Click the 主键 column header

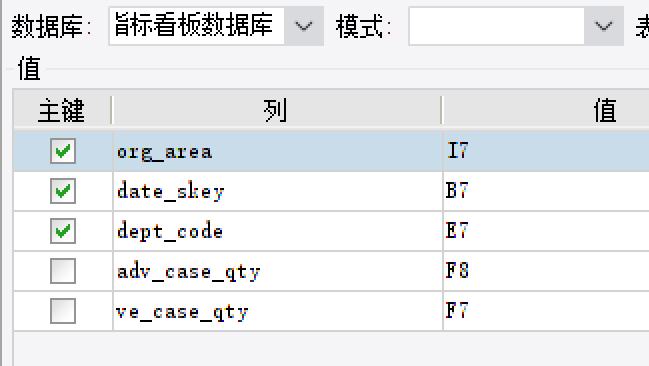pos(62,110)
